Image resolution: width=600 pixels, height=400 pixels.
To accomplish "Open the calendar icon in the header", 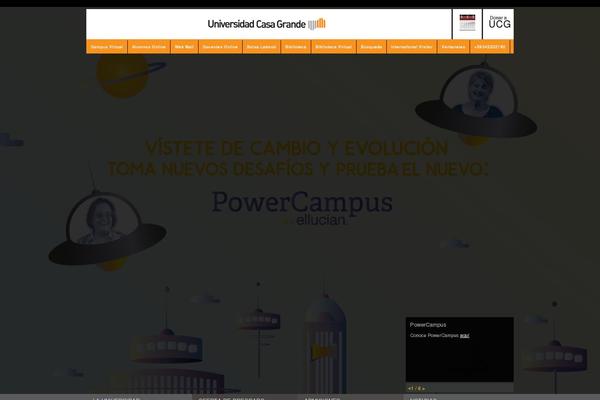I will click(467, 23).
